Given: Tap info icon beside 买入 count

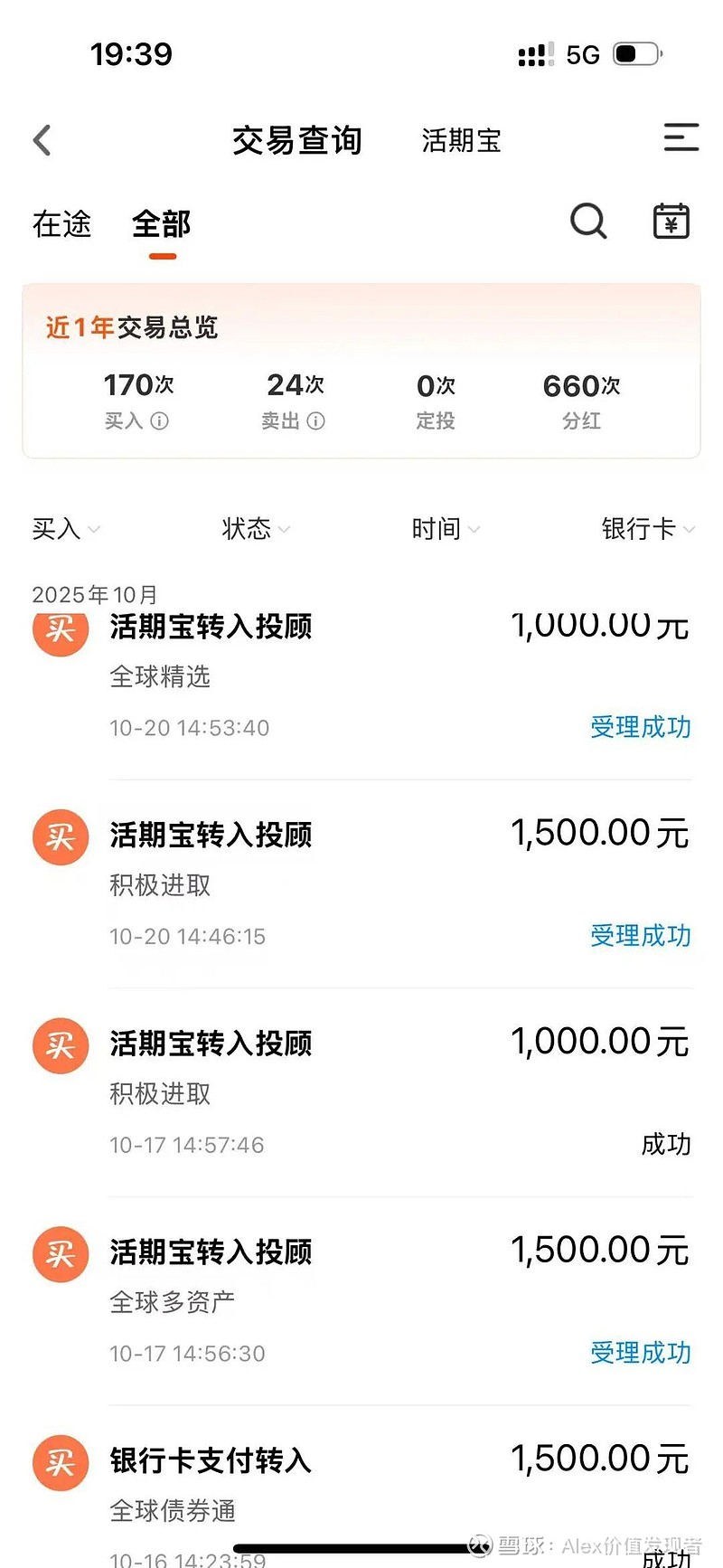Looking at the screenshot, I should click(160, 420).
